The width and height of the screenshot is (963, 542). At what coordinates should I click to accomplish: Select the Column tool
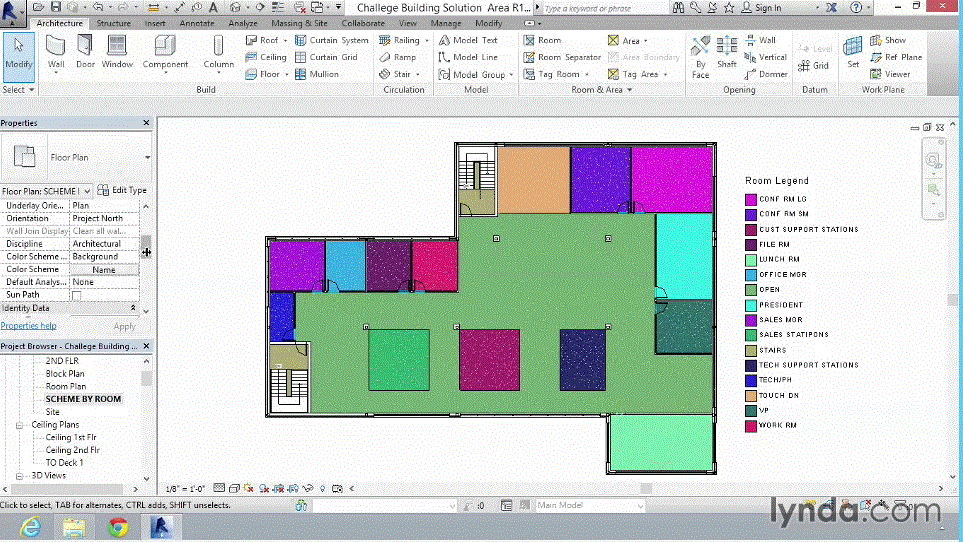(219, 52)
